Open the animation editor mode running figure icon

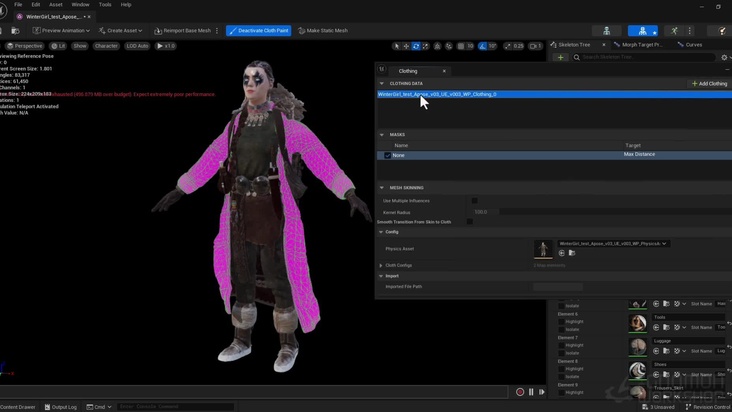coord(674,31)
